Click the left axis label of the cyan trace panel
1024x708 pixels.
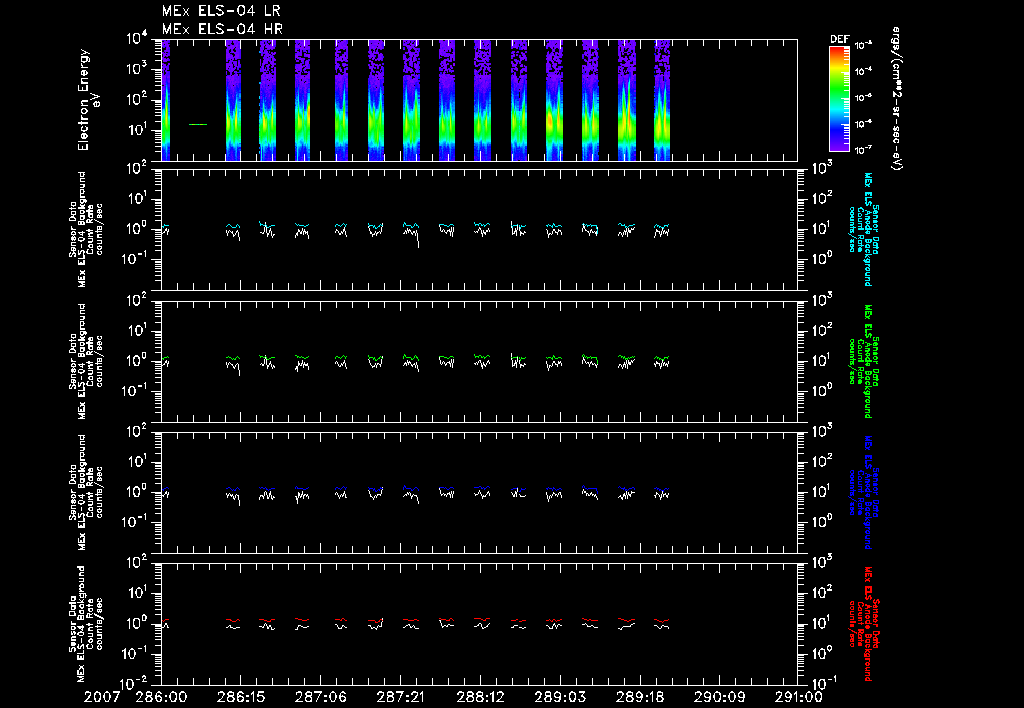pyautogui.click(x=86, y=229)
